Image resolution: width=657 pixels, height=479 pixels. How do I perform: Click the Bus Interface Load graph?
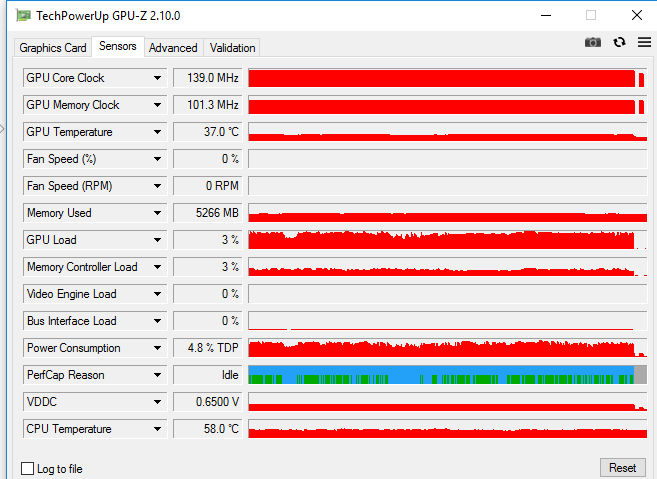(x=447, y=321)
